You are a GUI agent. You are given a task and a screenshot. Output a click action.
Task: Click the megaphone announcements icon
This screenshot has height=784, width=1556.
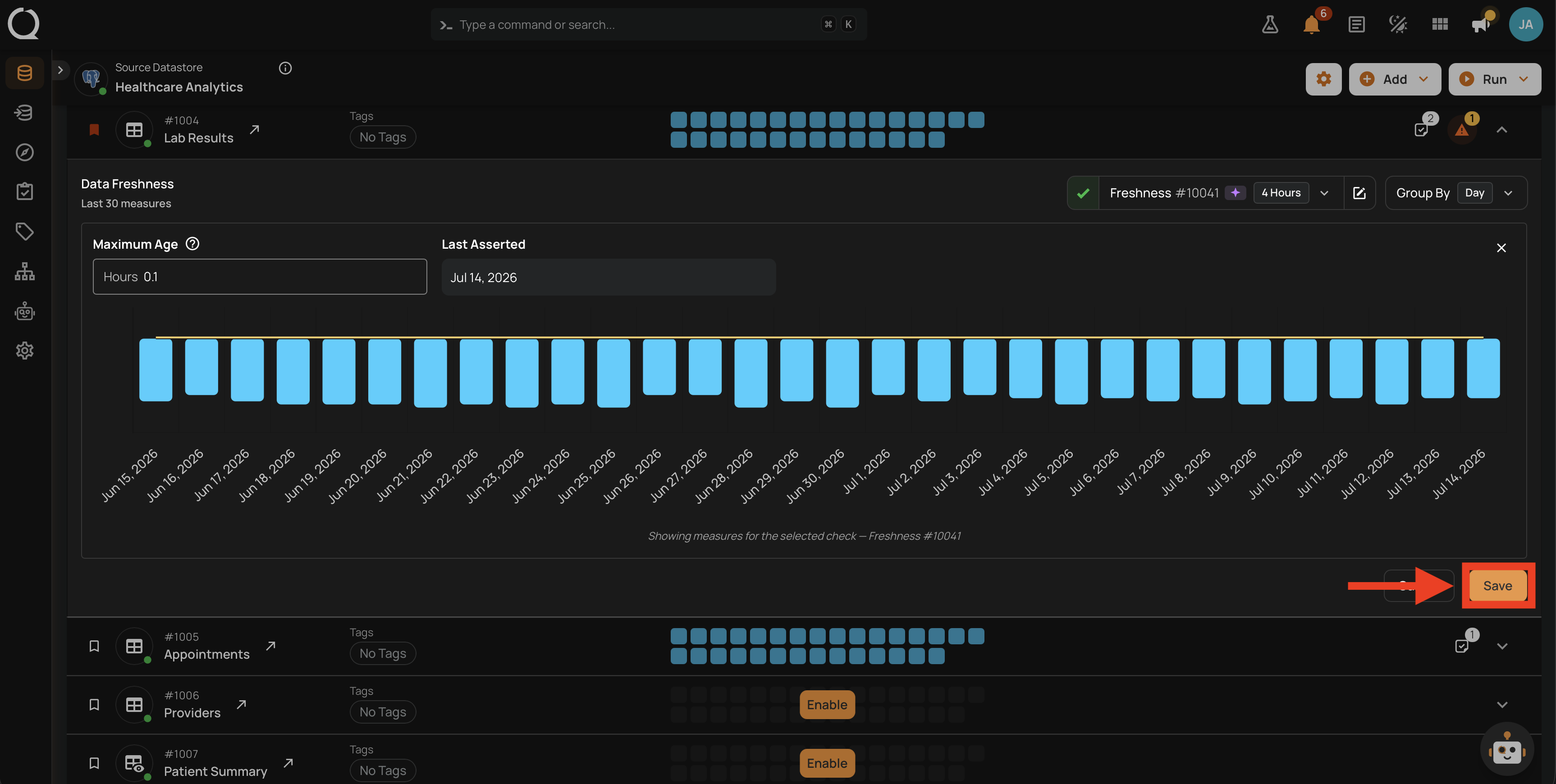[1480, 25]
